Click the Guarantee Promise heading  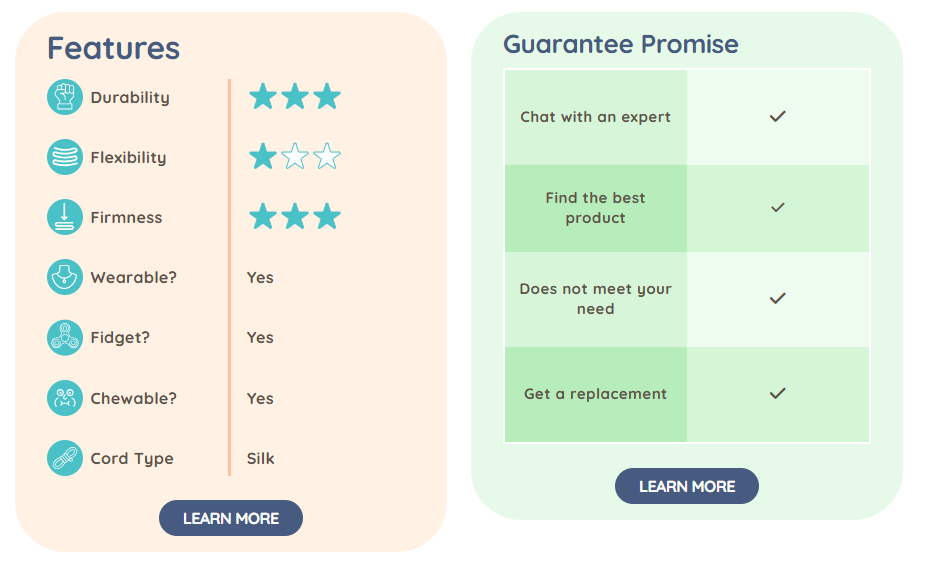click(x=621, y=44)
